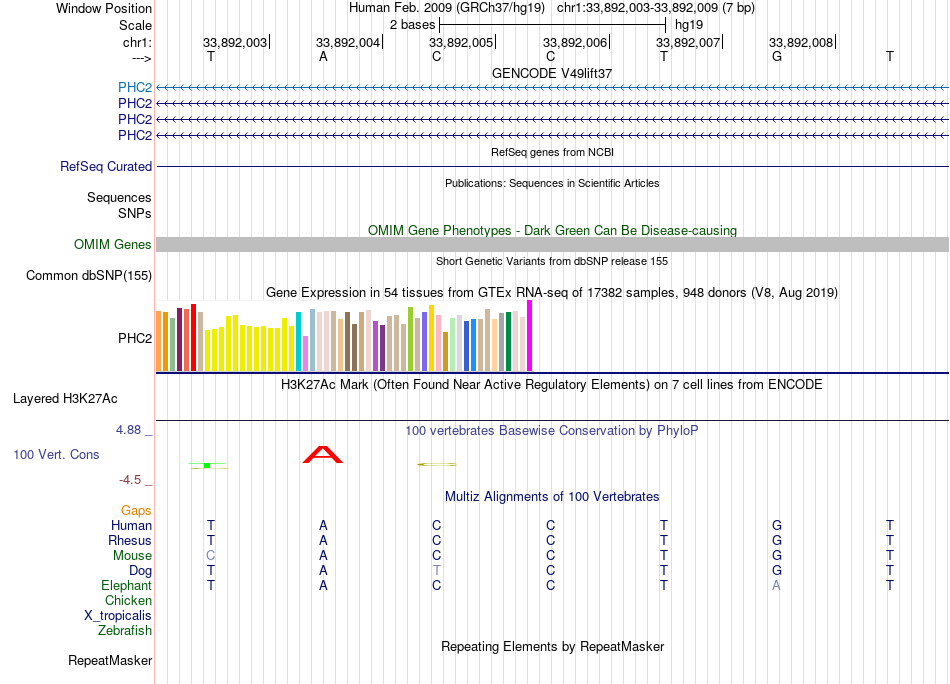
Task: Click the 4.88 PhyloP upper range value
Action: point(128,430)
